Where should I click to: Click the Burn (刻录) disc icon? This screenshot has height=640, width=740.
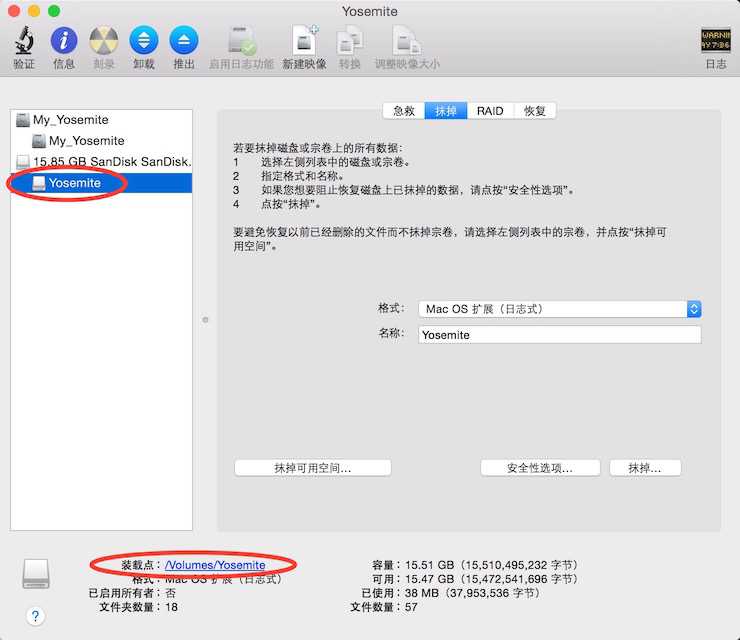coord(104,40)
